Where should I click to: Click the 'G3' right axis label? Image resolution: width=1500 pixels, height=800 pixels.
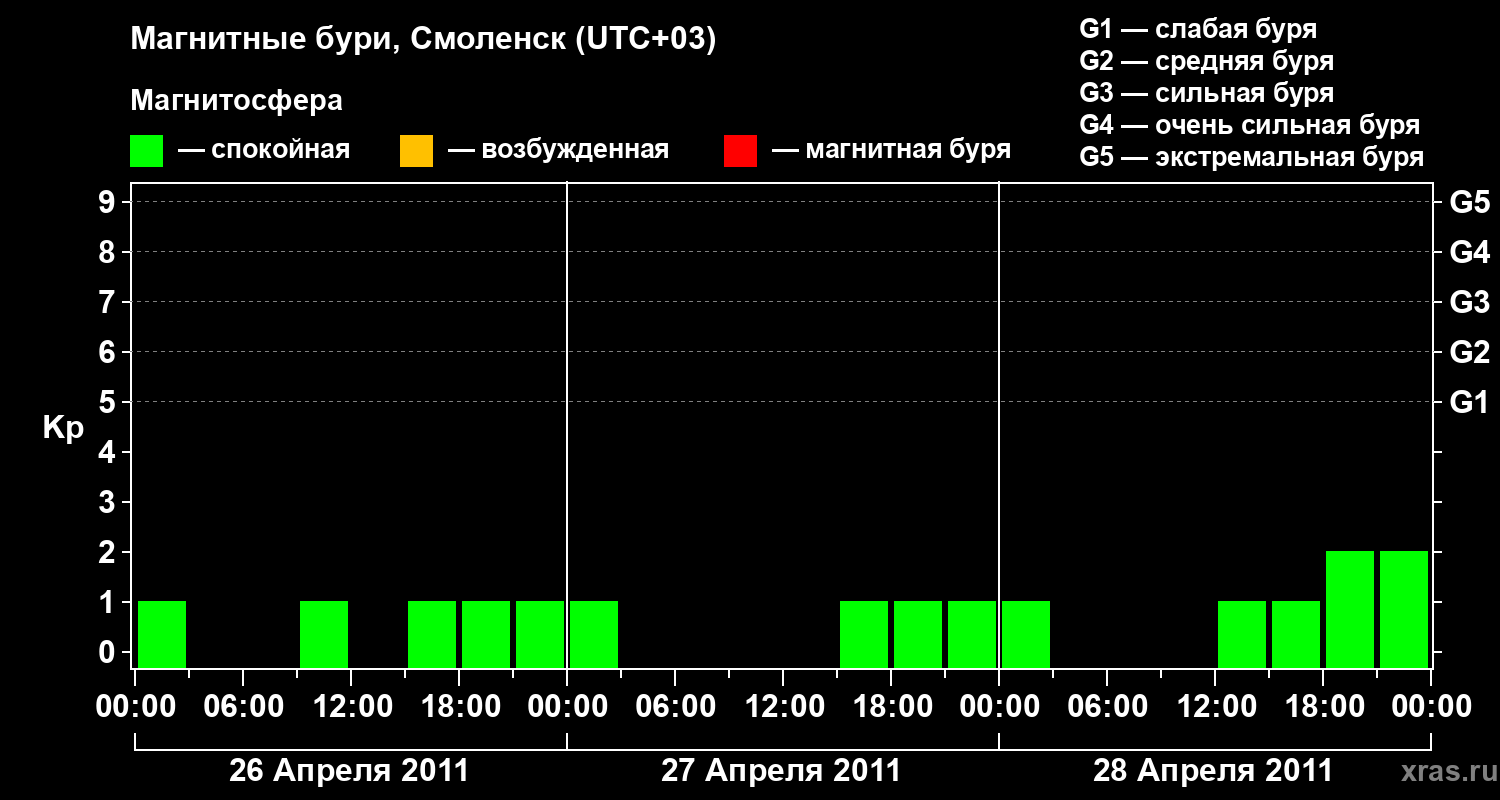click(x=1469, y=302)
